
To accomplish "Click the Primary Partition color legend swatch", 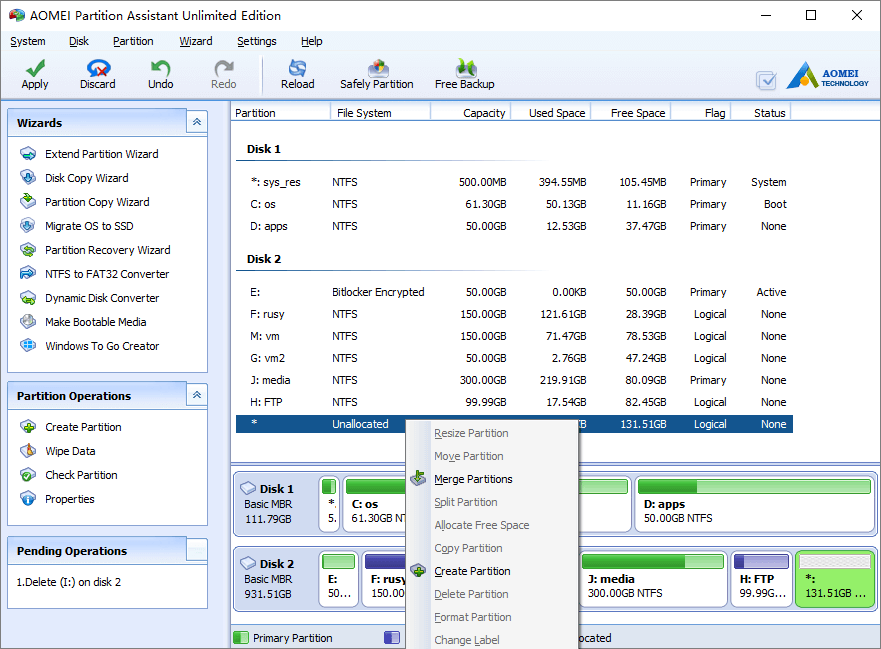I will 241,637.
